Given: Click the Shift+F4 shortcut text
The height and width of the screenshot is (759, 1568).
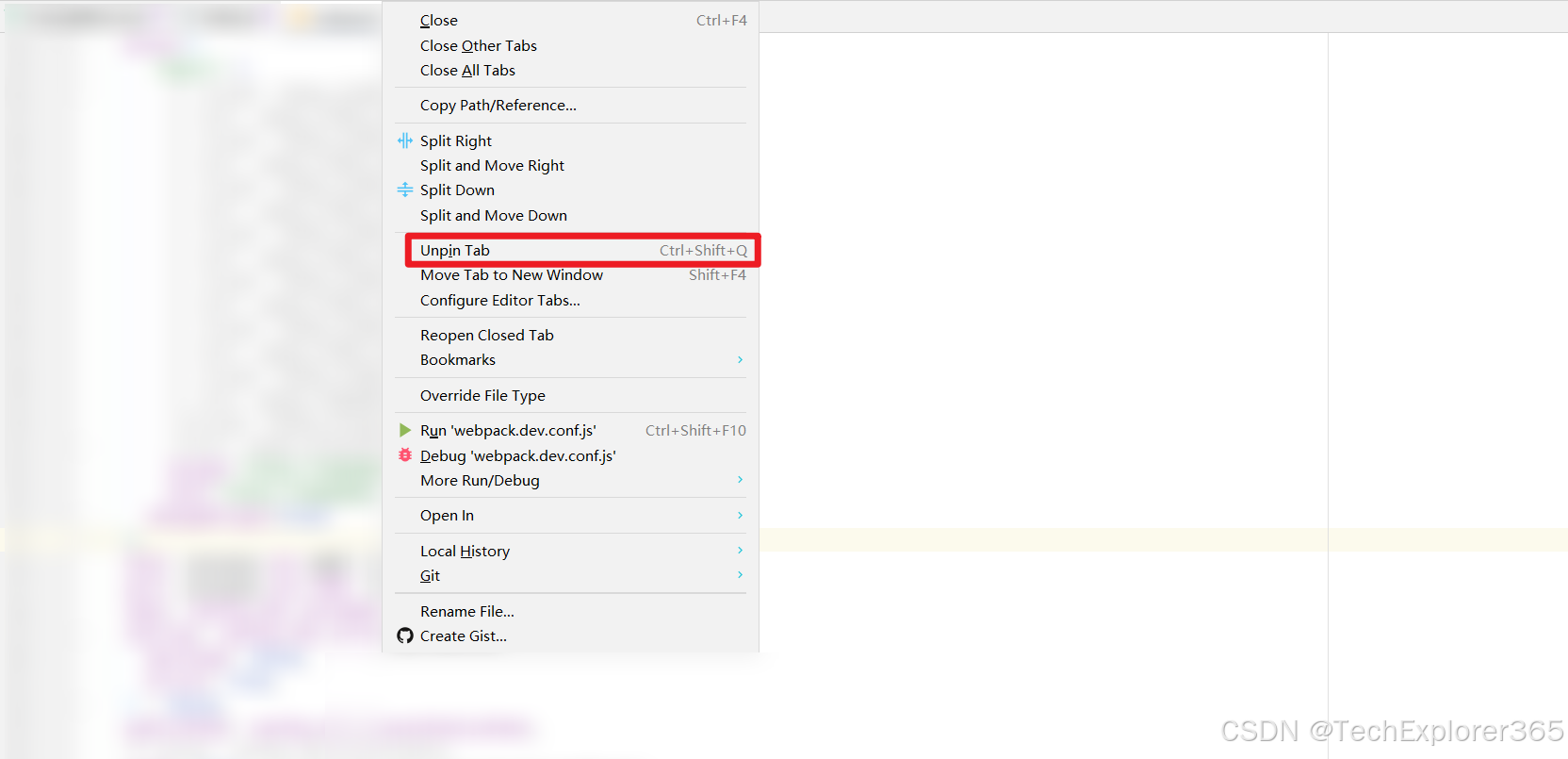Looking at the screenshot, I should 717,274.
